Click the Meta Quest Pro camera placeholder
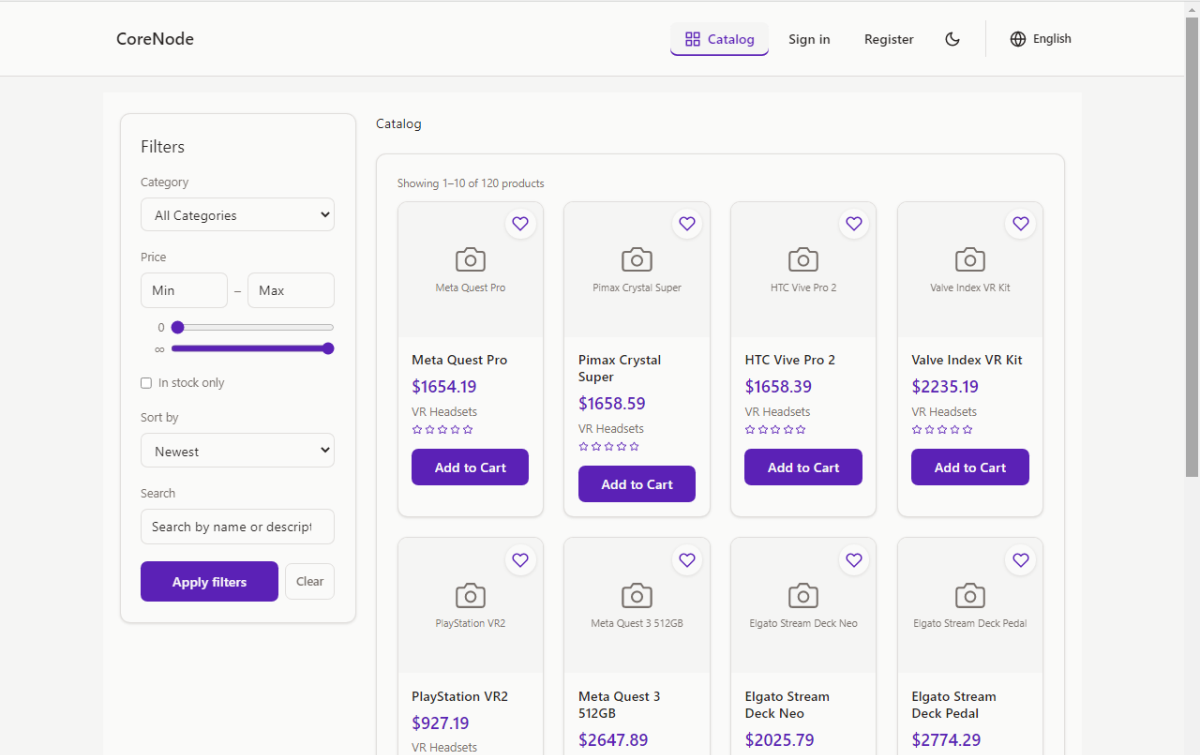Image resolution: width=1200 pixels, height=755 pixels. (x=470, y=260)
